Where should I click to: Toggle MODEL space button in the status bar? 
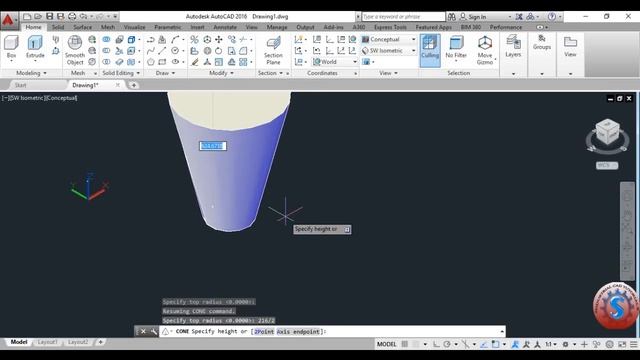387,344
